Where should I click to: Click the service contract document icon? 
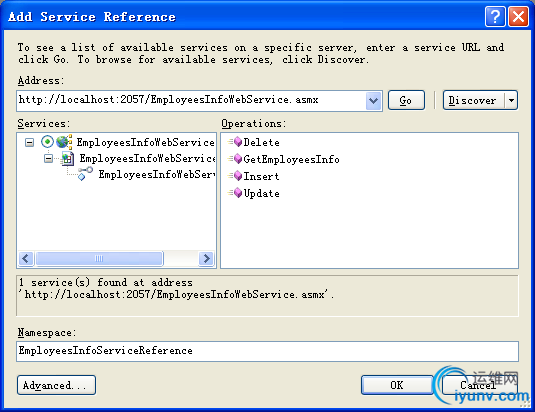[x=68, y=159]
